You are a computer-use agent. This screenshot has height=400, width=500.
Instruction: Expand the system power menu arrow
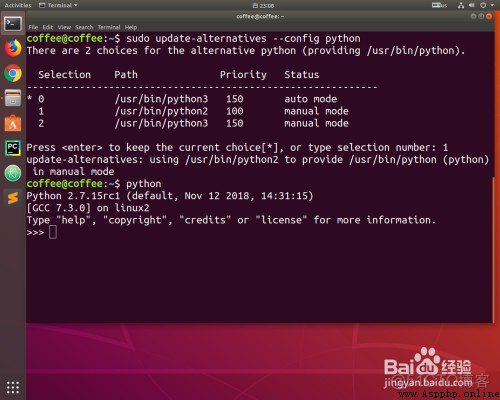pos(492,5)
